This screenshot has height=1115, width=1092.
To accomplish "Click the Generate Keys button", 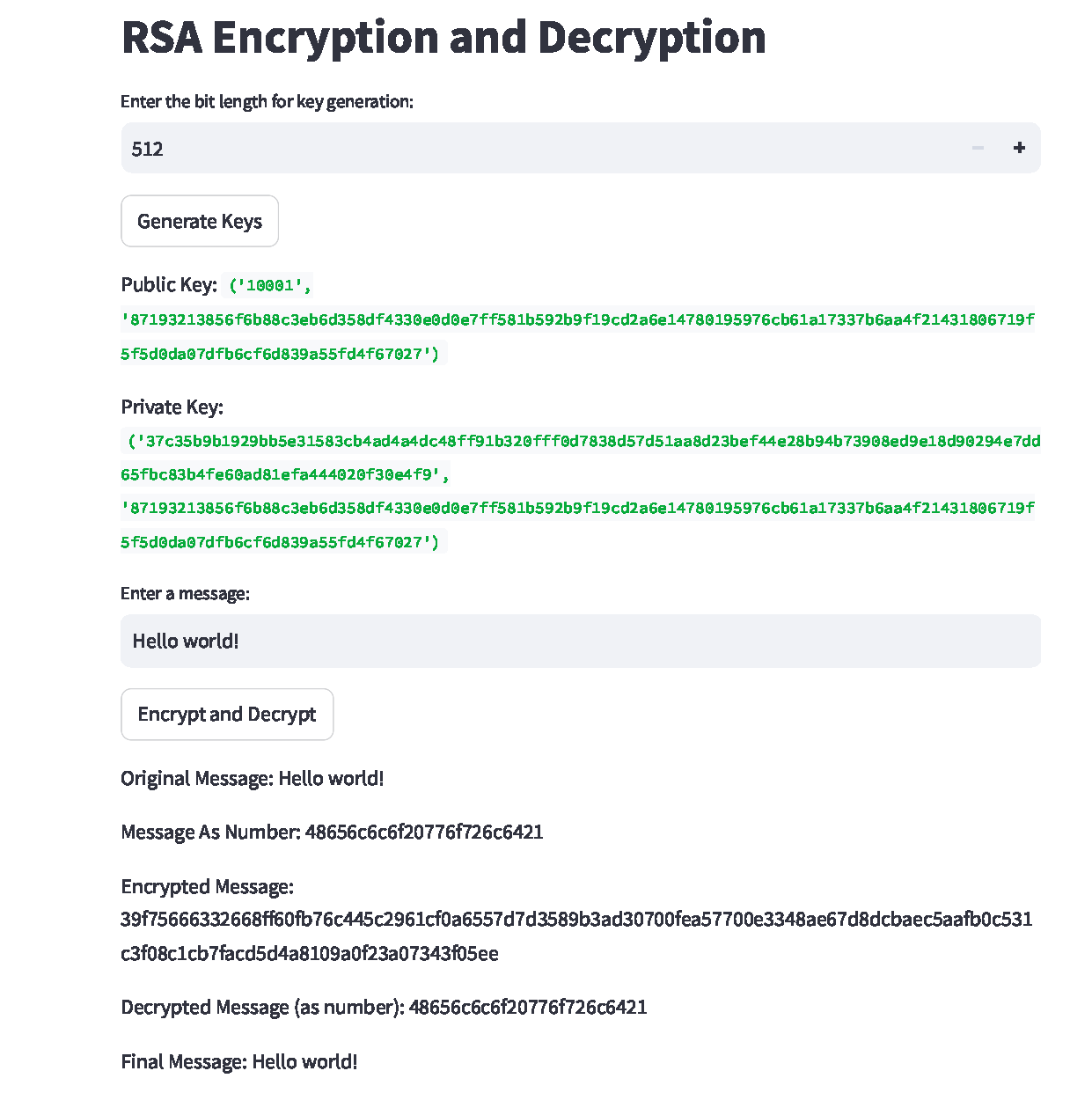I will (x=200, y=221).
